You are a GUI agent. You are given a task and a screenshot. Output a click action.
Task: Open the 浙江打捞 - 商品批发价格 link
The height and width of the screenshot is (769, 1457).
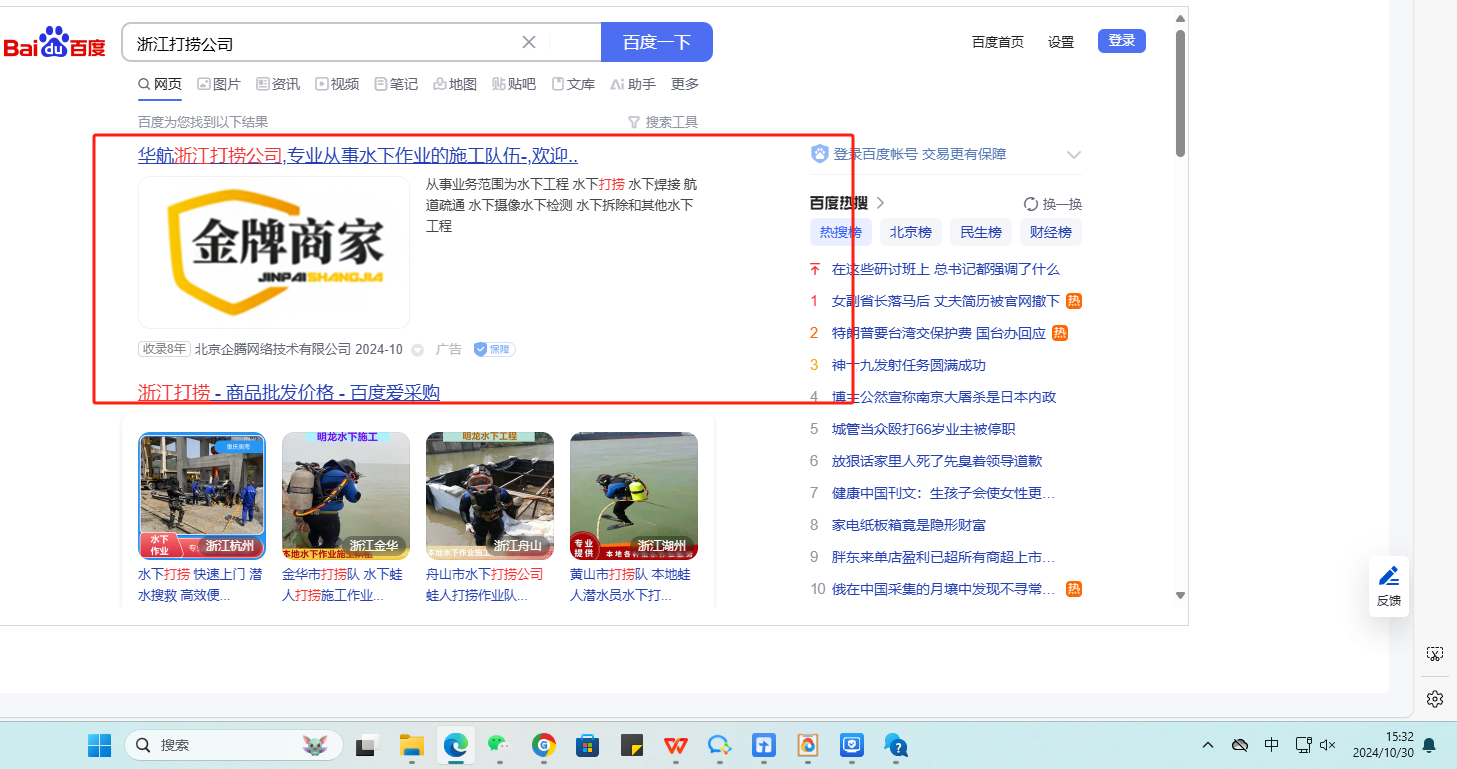click(x=288, y=392)
